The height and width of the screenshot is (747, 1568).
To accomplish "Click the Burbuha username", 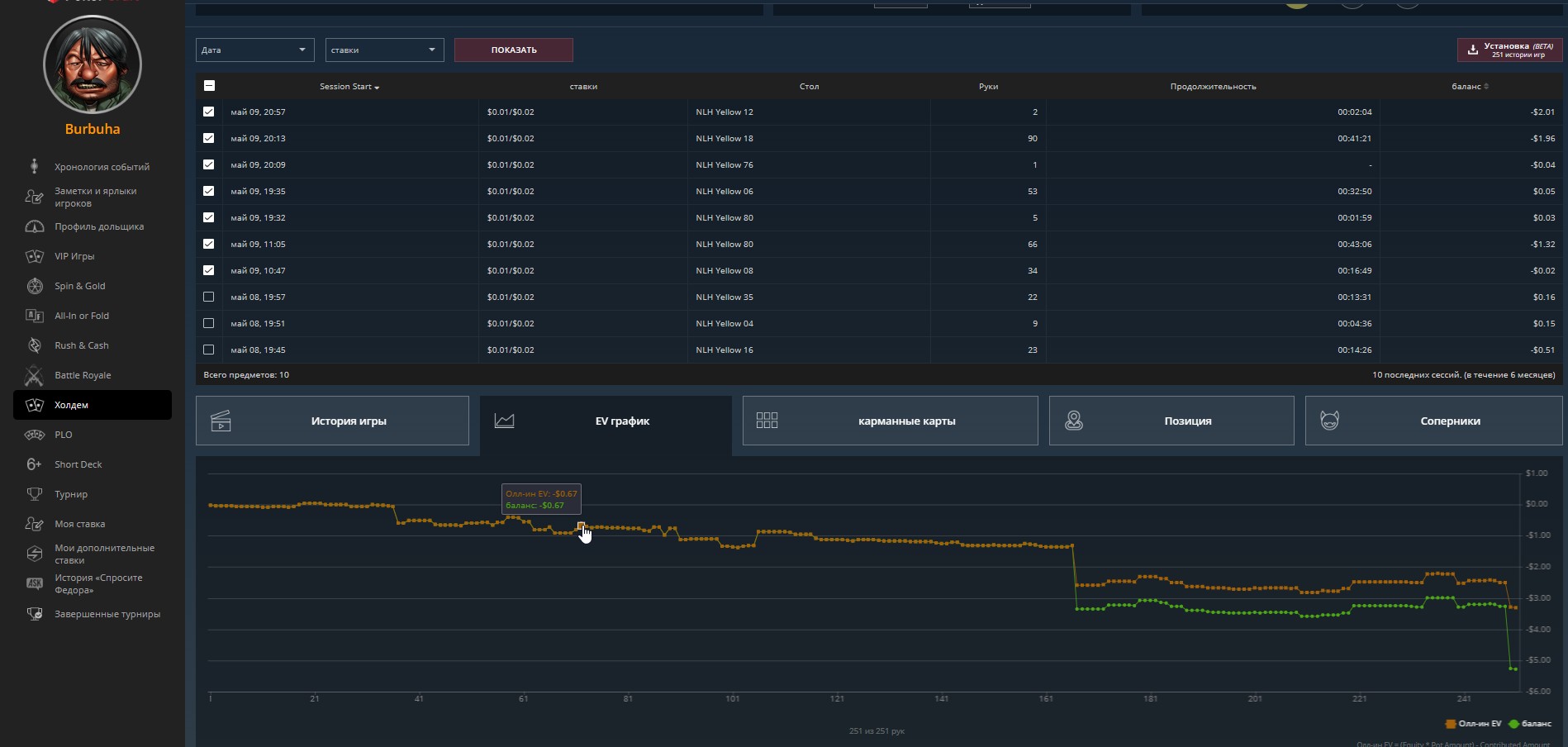I will pos(93,129).
